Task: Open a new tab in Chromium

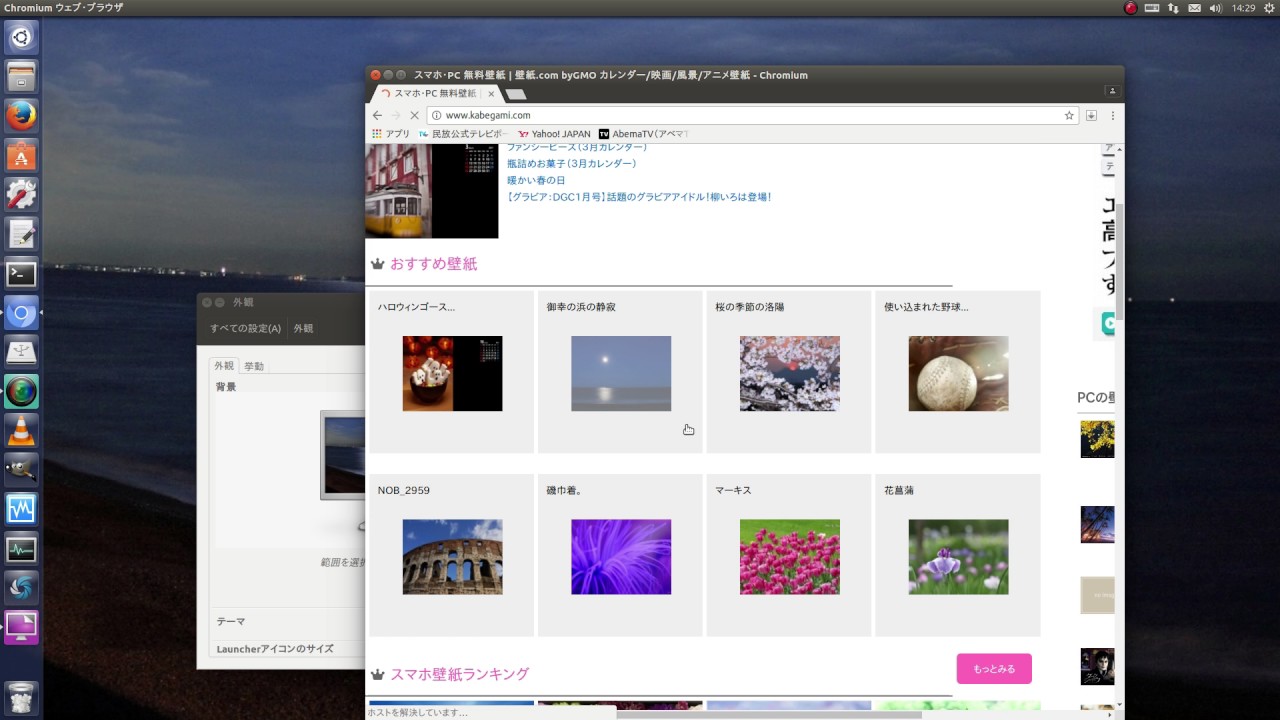Action: (515, 94)
